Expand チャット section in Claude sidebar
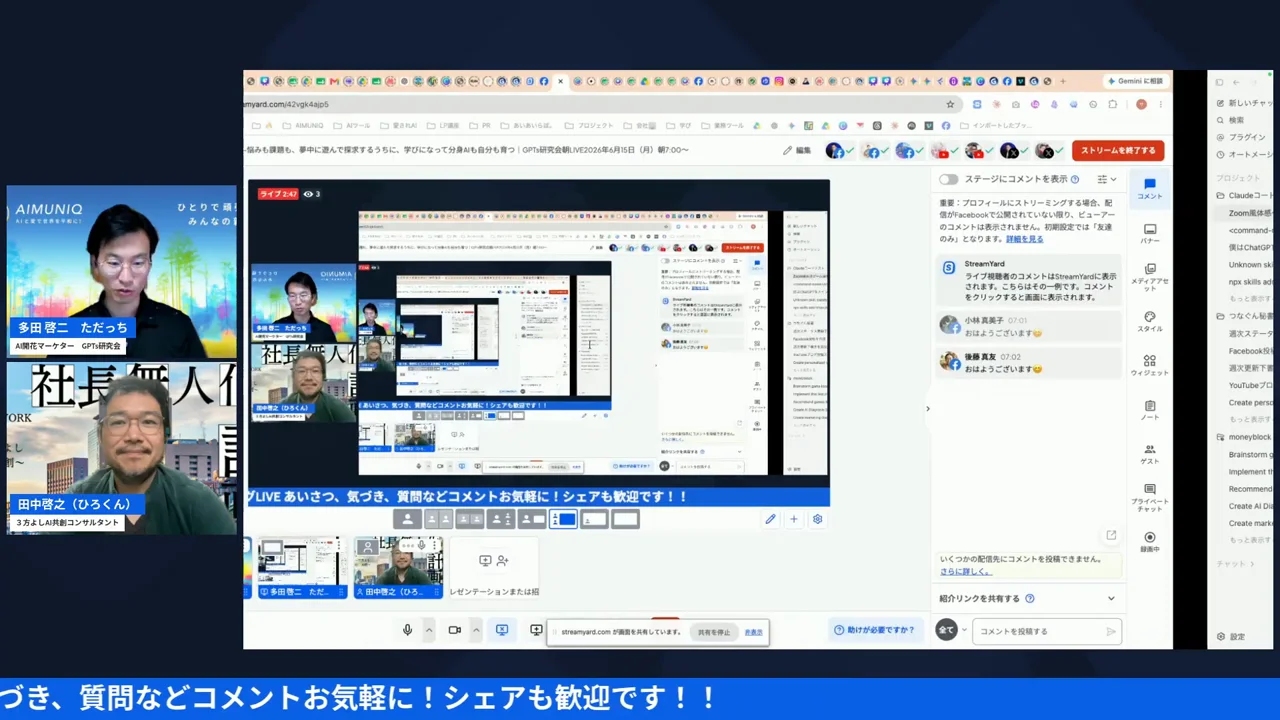 pyautogui.click(x=1235, y=564)
